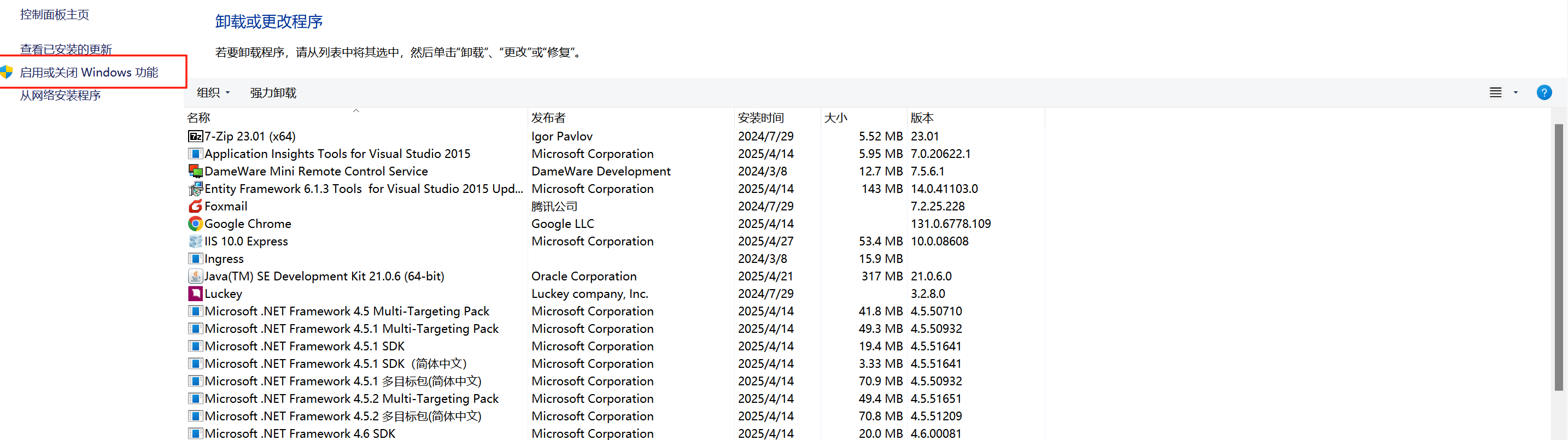Click the 2025/4/21 install date cell
The image size is (1568, 440).
766,276
